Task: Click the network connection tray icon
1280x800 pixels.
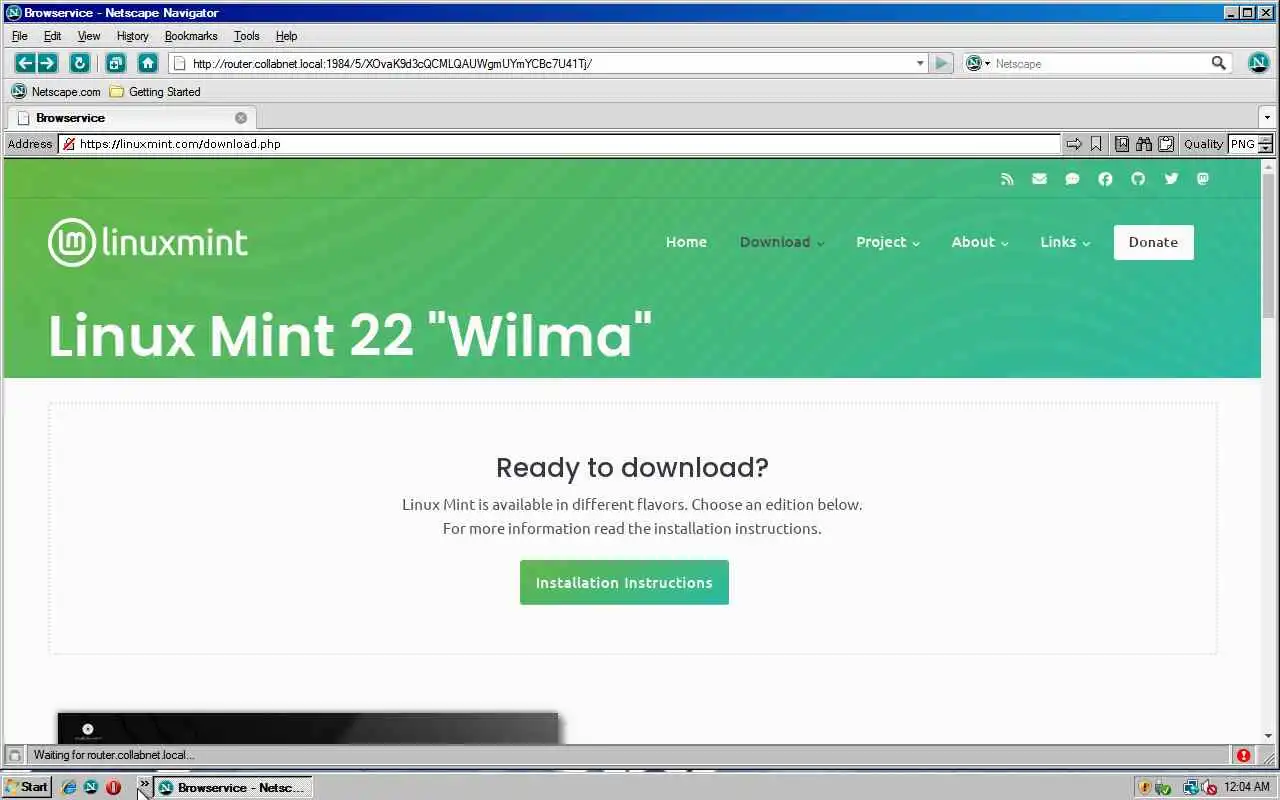Action: pos(1190,787)
